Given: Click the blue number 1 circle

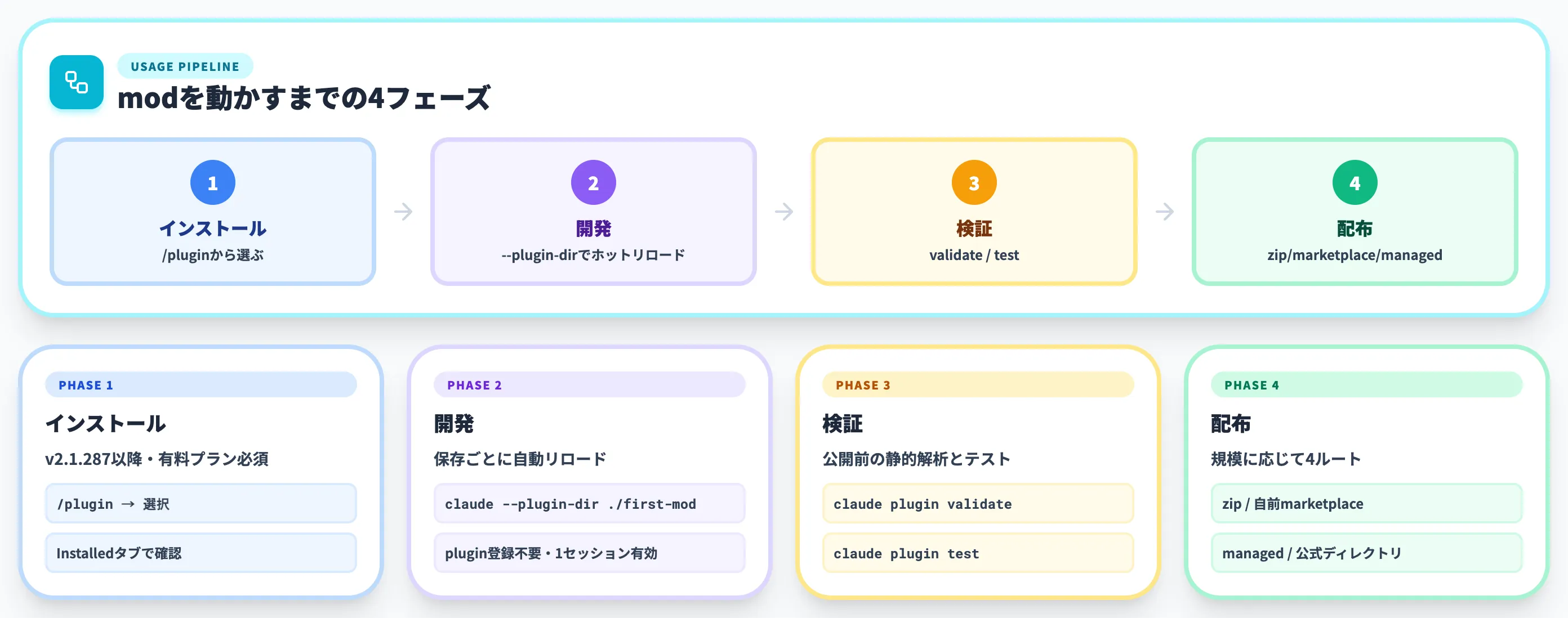Looking at the screenshot, I should [x=212, y=182].
